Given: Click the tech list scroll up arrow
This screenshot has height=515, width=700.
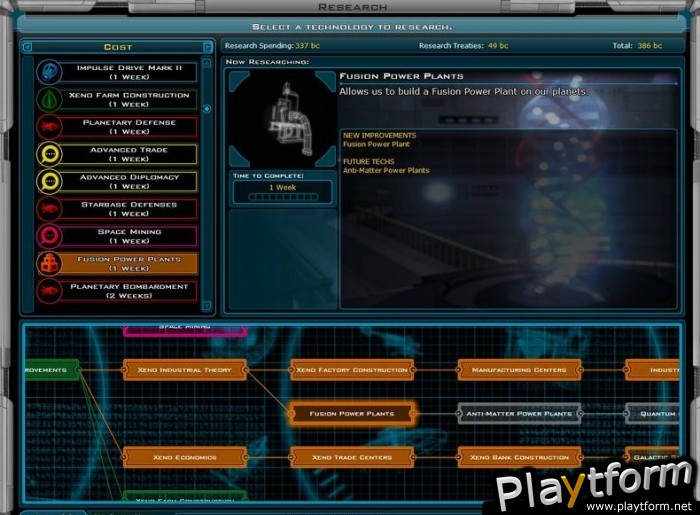Looking at the screenshot, I should pos(206,63).
